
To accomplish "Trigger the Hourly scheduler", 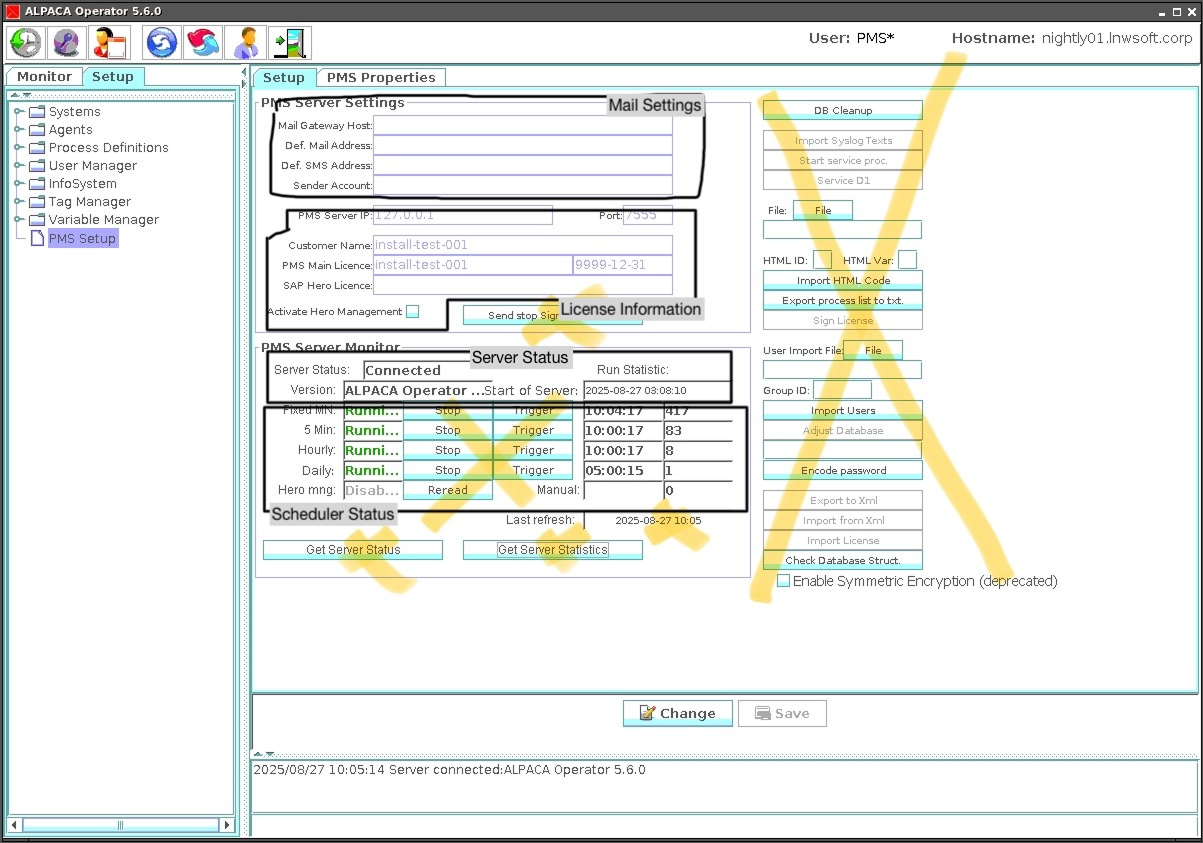I will coord(533,450).
